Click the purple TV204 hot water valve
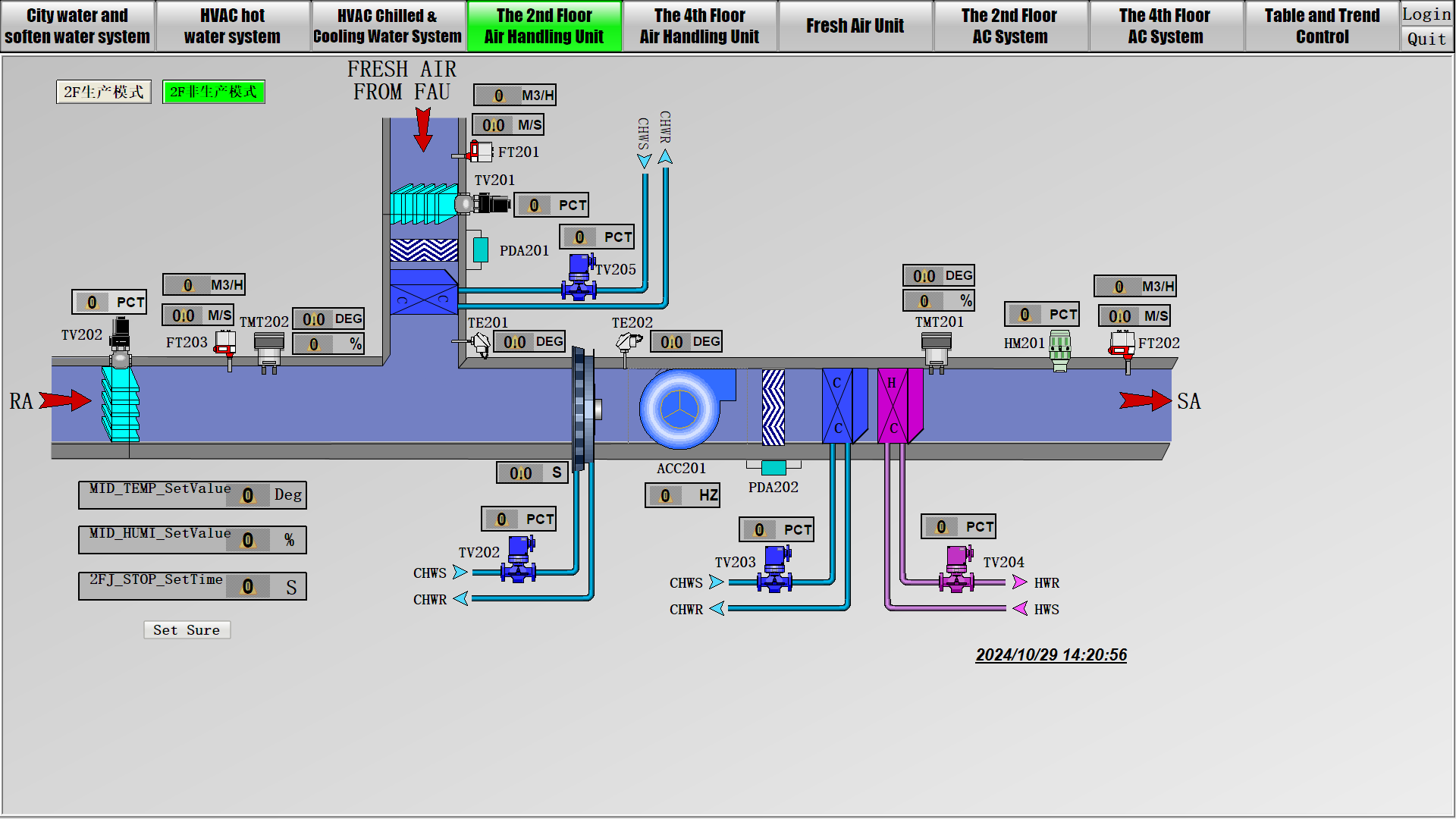Image resolution: width=1456 pixels, height=819 pixels. click(957, 570)
